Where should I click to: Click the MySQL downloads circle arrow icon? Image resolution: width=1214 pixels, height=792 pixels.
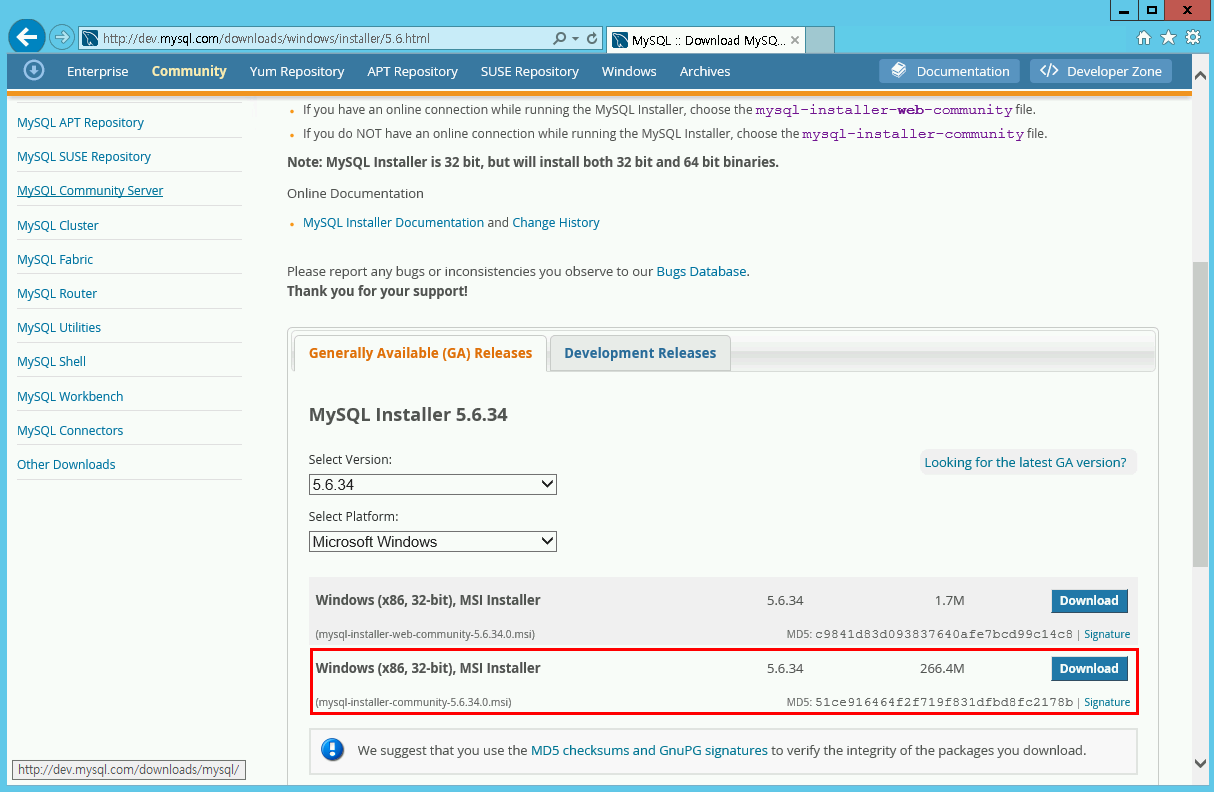click(34, 70)
